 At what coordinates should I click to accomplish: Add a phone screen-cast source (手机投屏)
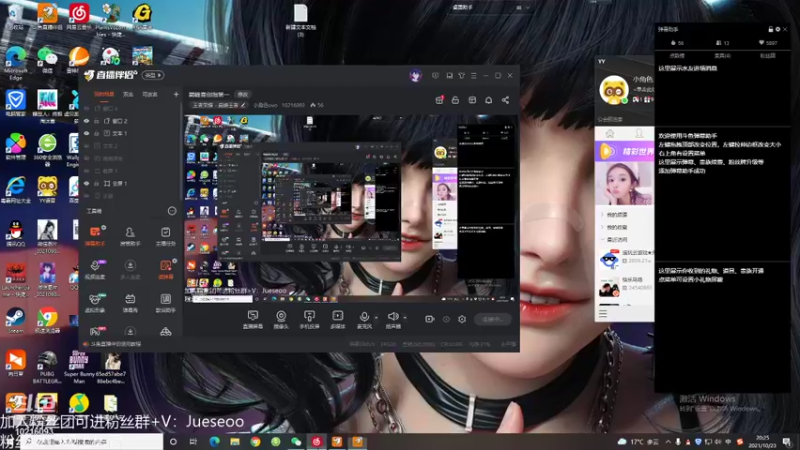coord(309,319)
